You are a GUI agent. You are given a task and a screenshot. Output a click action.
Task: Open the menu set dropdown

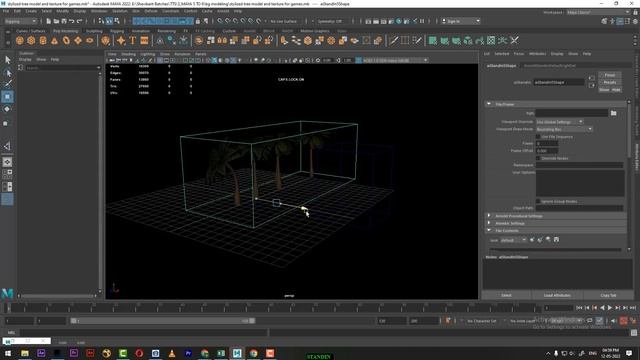(20, 21)
